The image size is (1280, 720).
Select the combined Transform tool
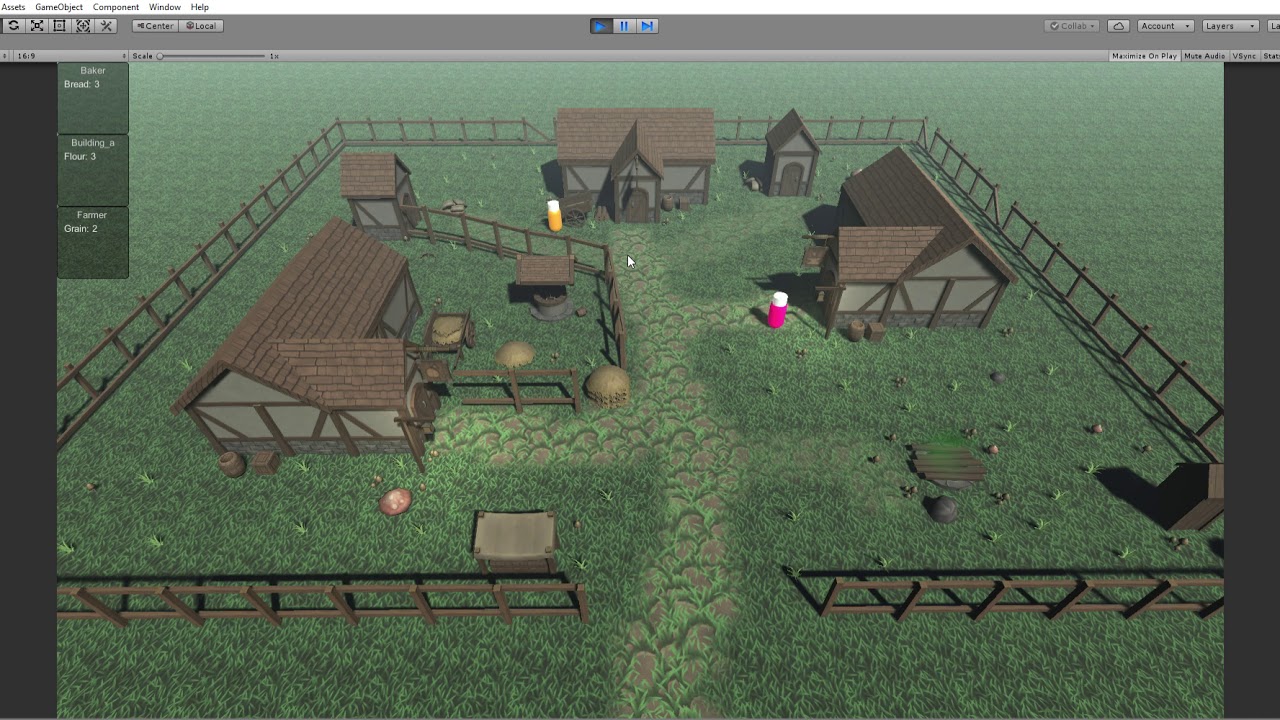83,26
